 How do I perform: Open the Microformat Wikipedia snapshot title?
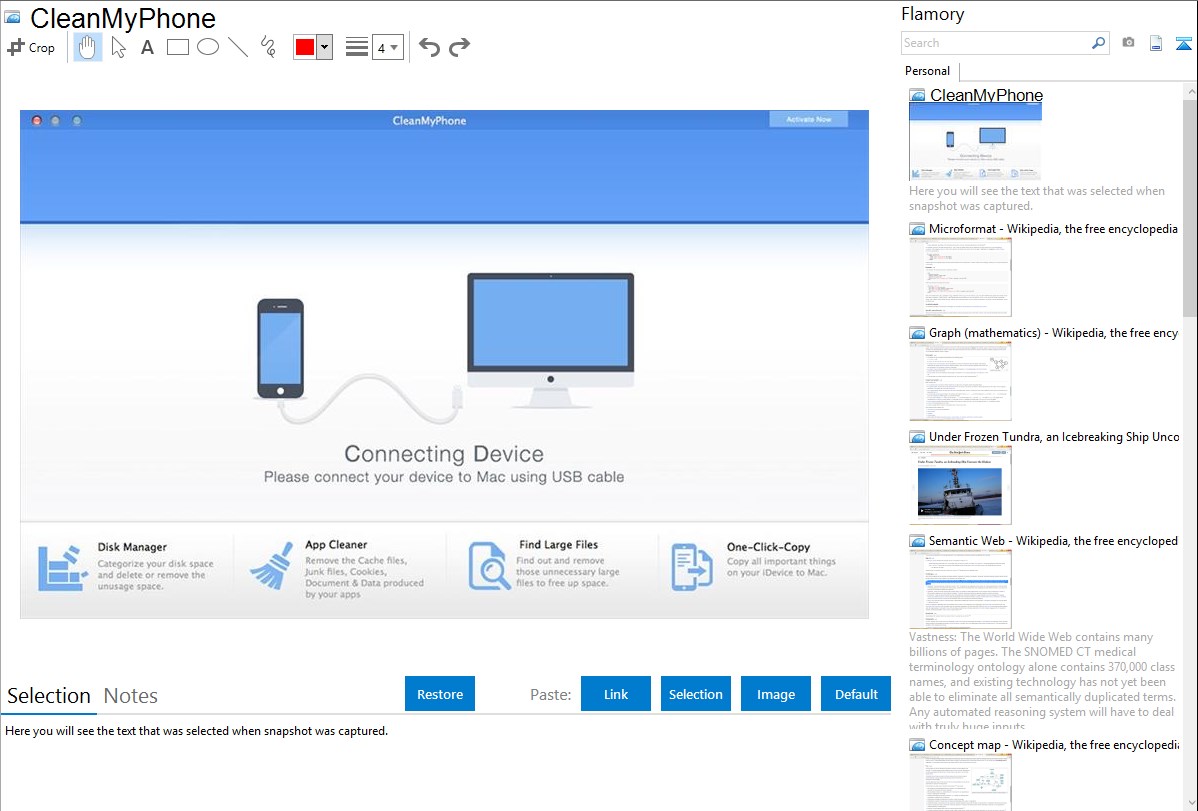(1053, 229)
